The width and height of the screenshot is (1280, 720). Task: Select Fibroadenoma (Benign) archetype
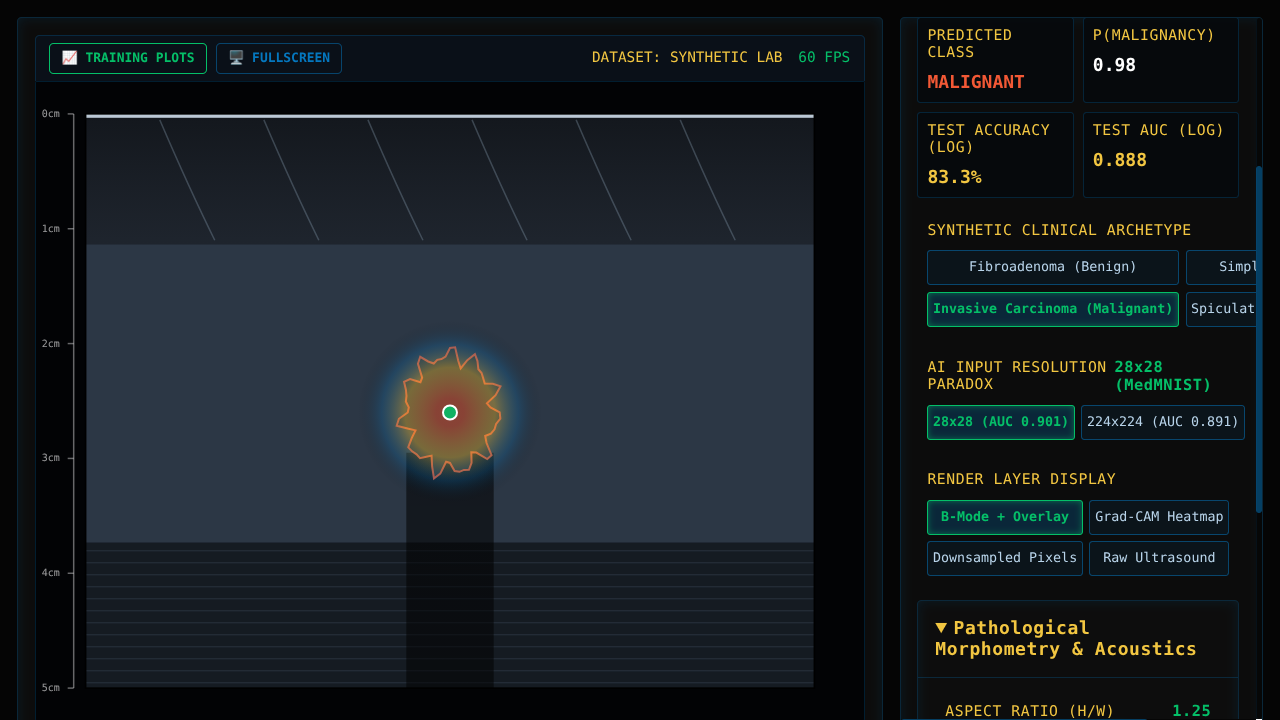(x=1053, y=267)
